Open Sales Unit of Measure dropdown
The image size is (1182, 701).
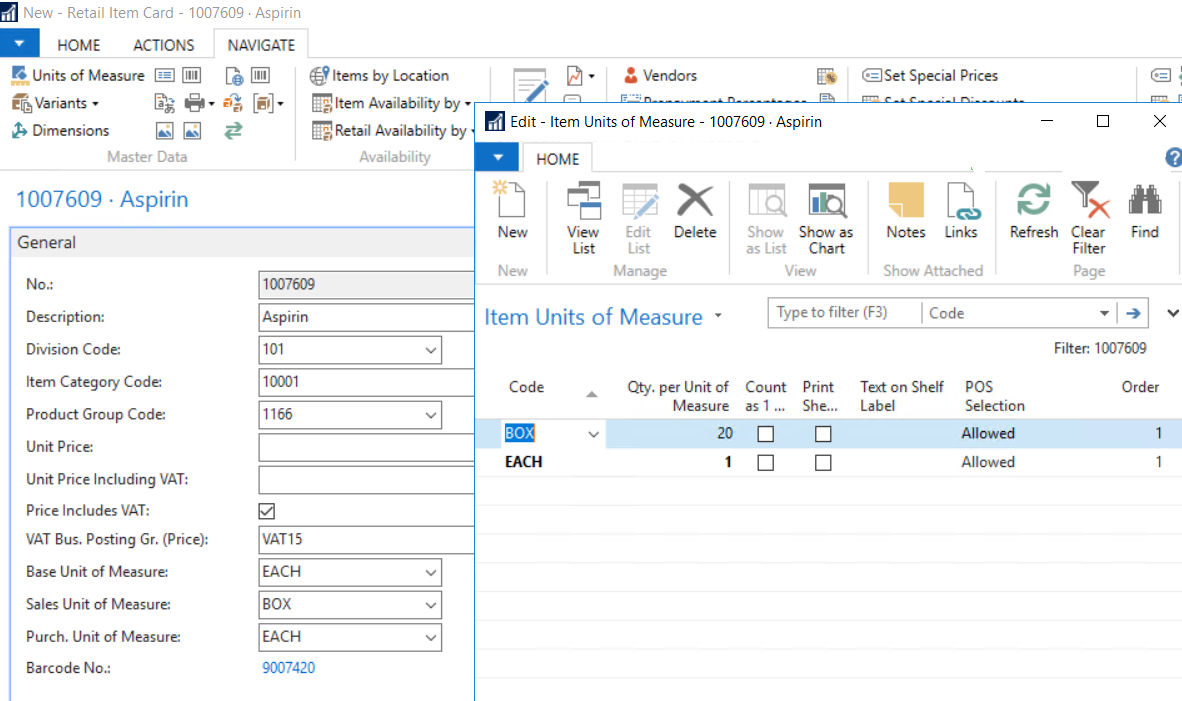[430, 605]
